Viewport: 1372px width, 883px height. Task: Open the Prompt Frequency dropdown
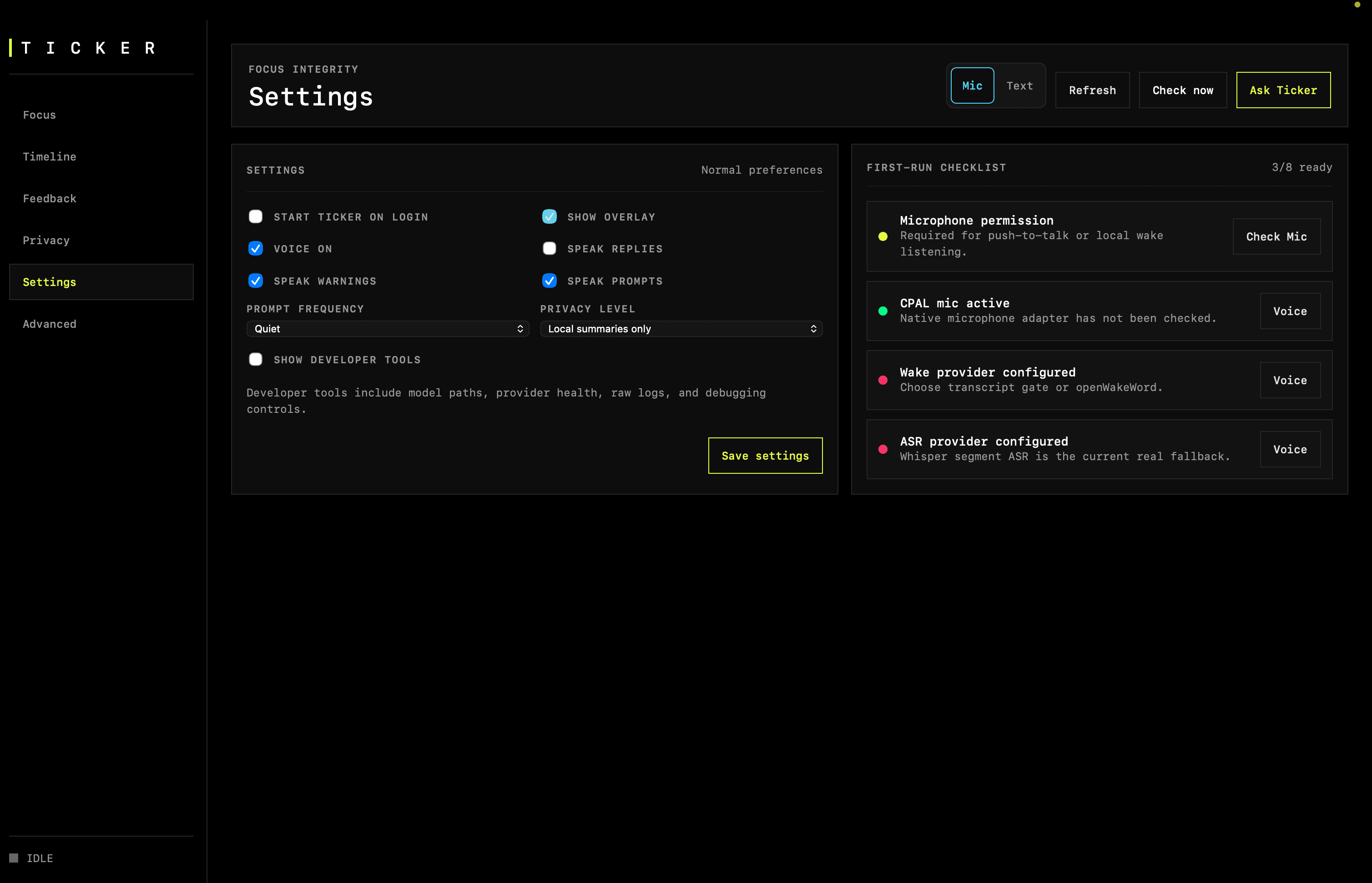tap(388, 329)
